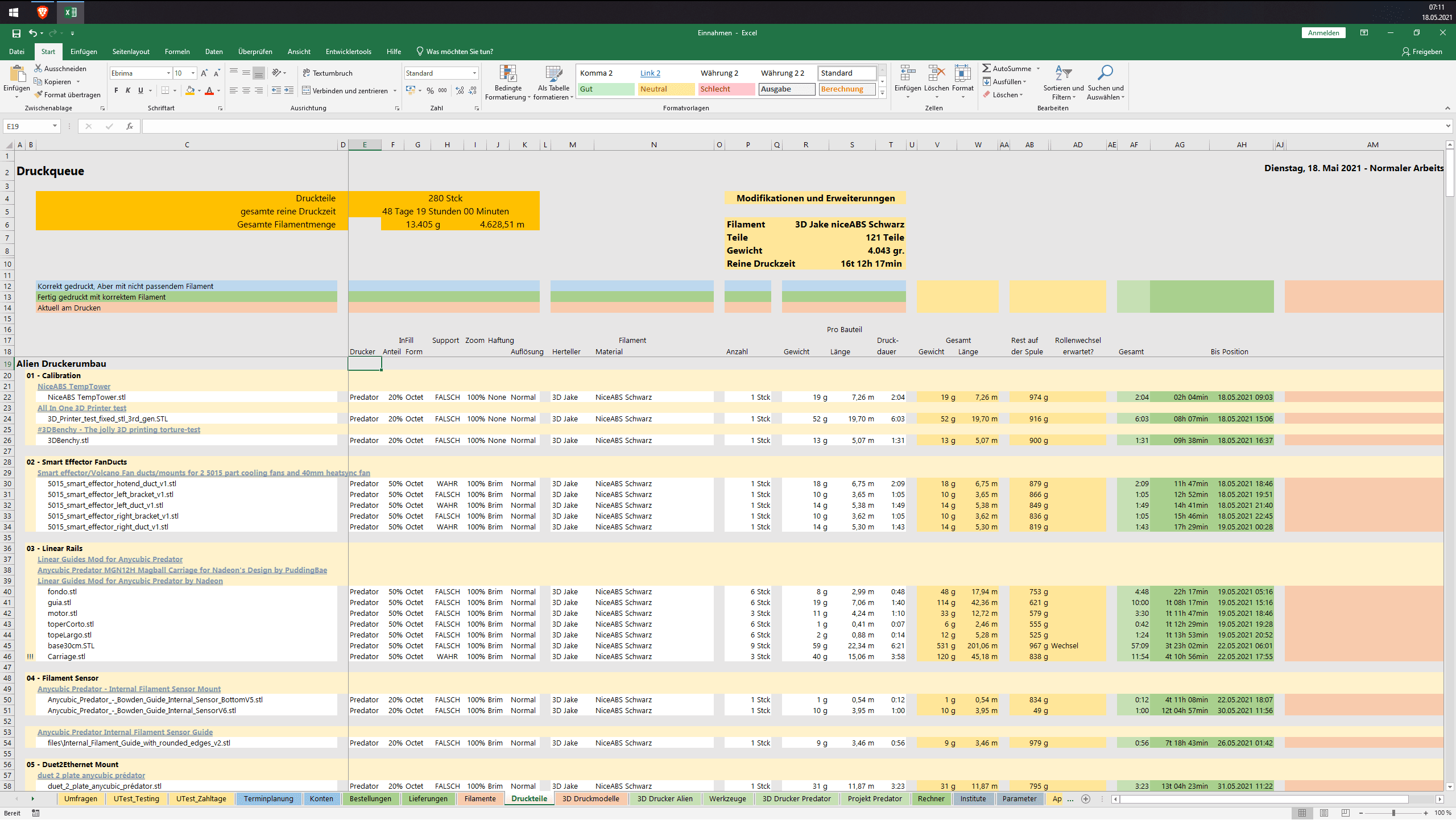This screenshot has width=1456, height=820.
Task: Expand the Name Box dropdown arrow
Action: 55,126
